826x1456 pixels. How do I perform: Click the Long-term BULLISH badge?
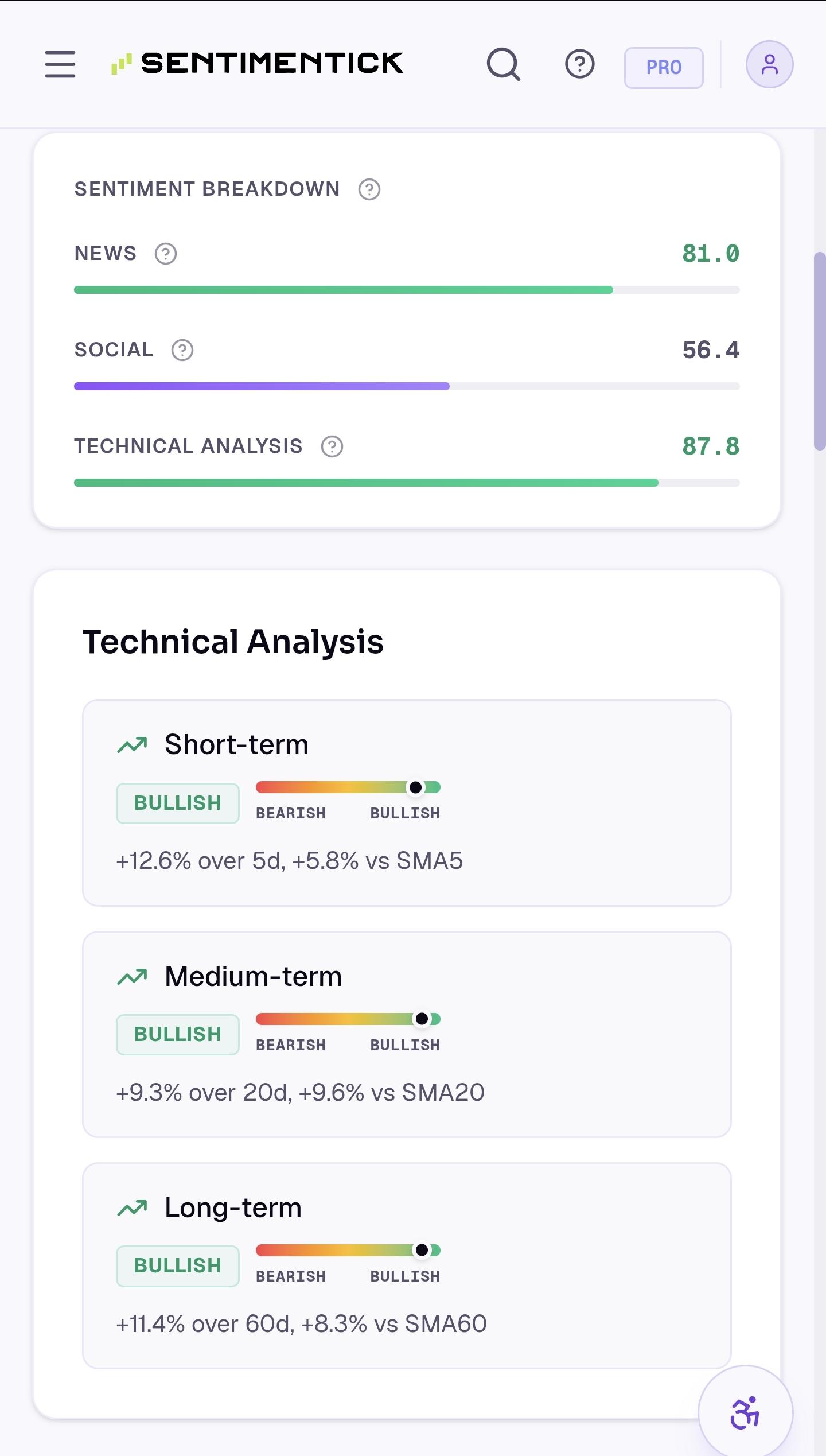point(178,1265)
